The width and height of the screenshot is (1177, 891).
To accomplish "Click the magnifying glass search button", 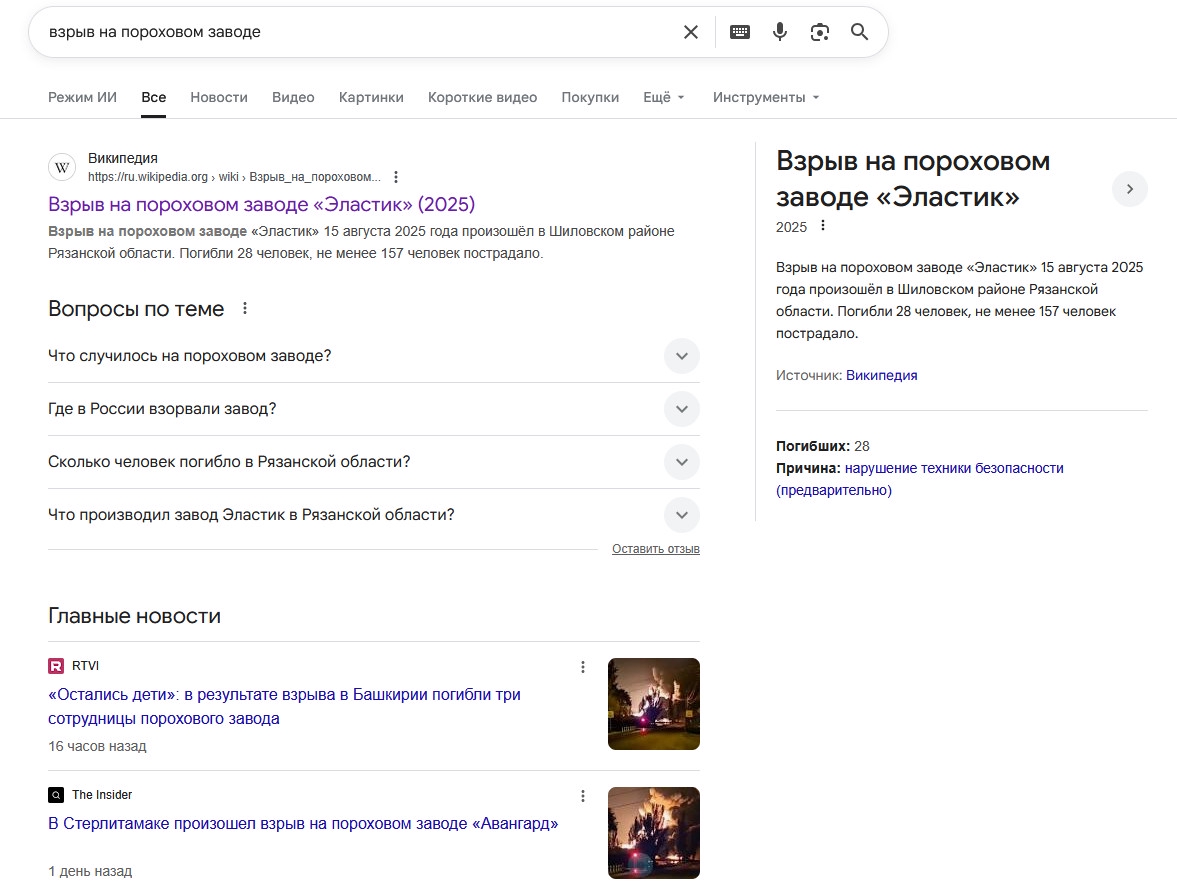I will (x=860, y=32).
